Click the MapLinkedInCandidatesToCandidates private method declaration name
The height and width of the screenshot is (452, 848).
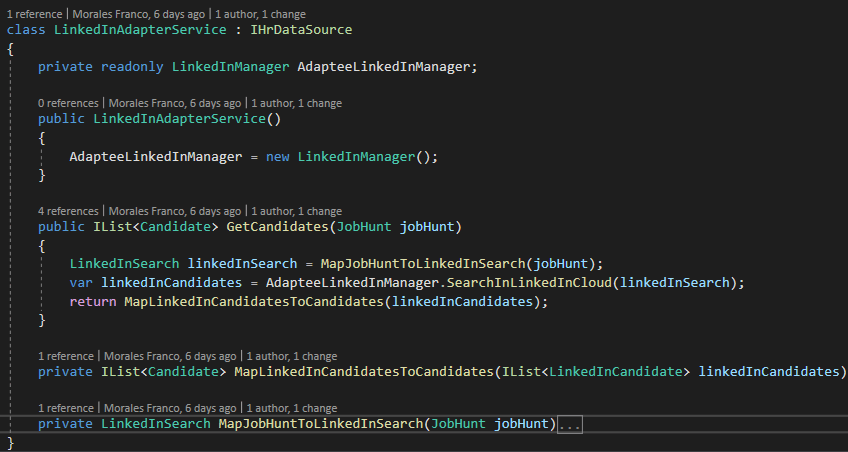coord(364,371)
